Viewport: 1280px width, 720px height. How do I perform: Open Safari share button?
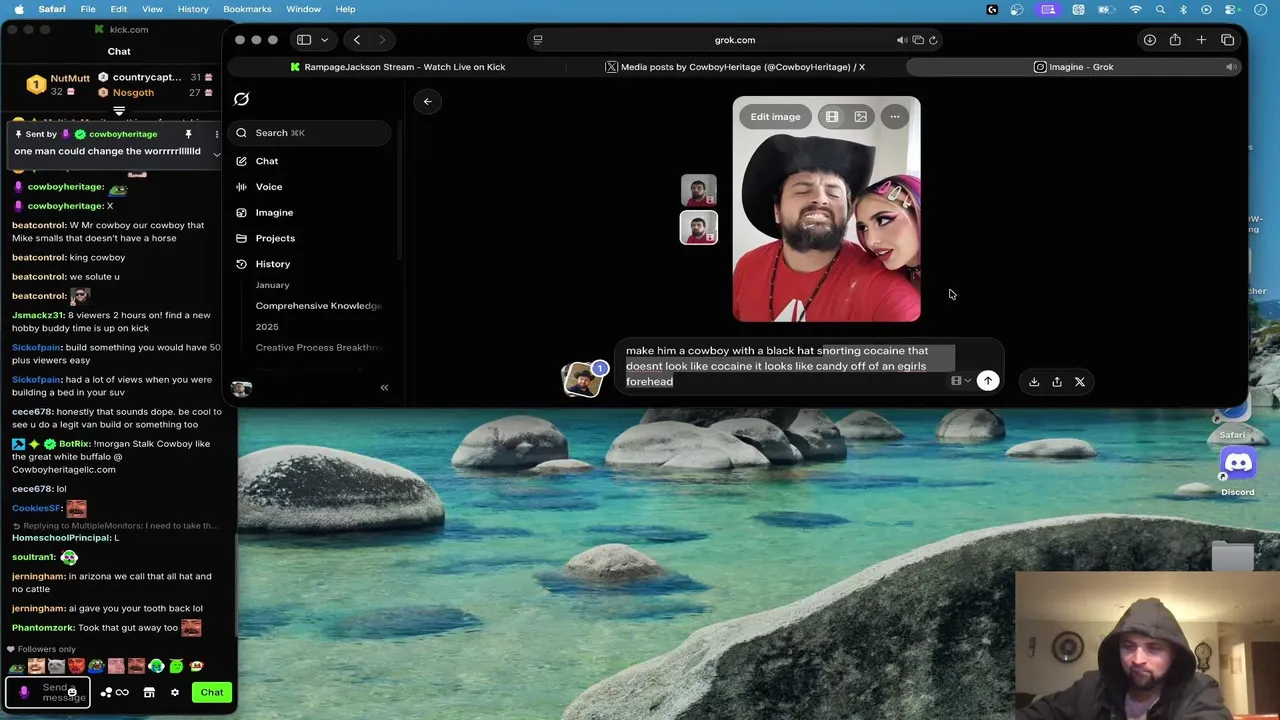[1175, 40]
